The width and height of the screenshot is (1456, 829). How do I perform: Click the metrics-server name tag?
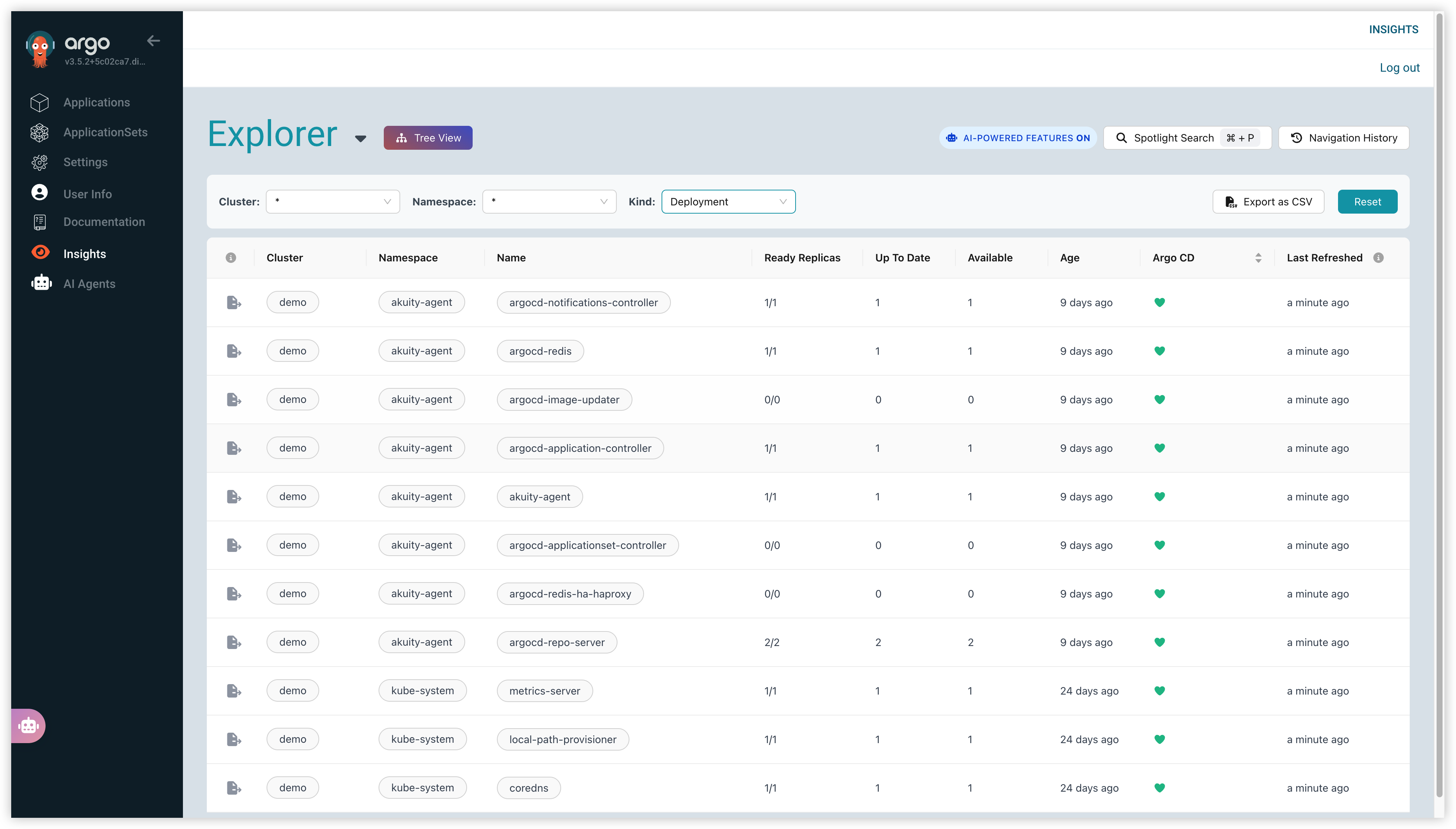545,690
